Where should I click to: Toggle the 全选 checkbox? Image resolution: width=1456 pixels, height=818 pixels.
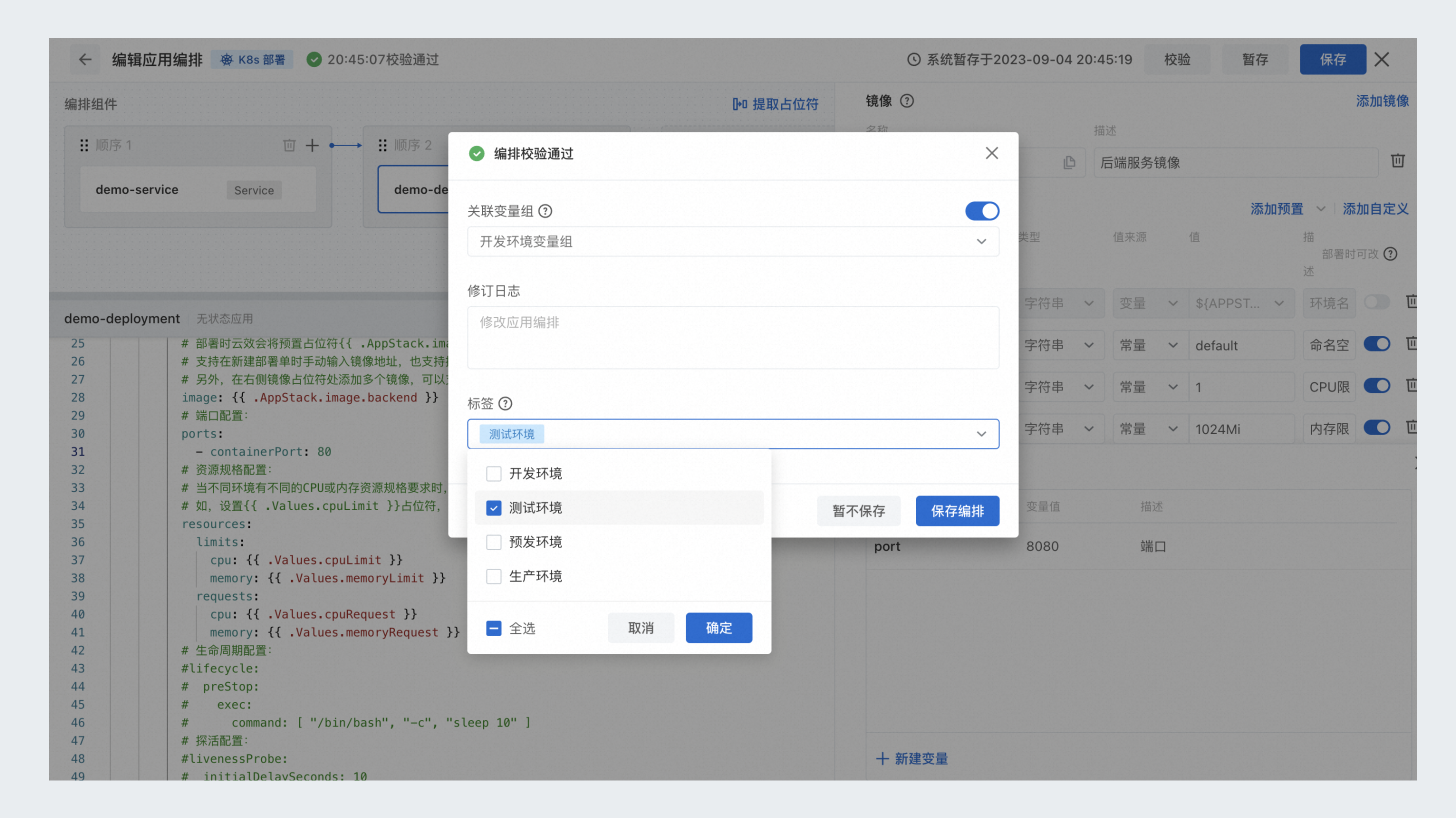(x=493, y=628)
